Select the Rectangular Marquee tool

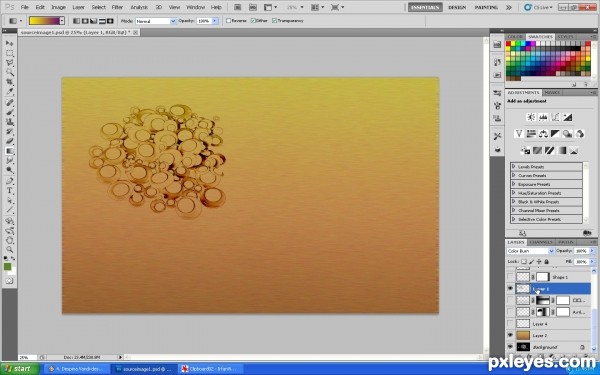point(10,53)
